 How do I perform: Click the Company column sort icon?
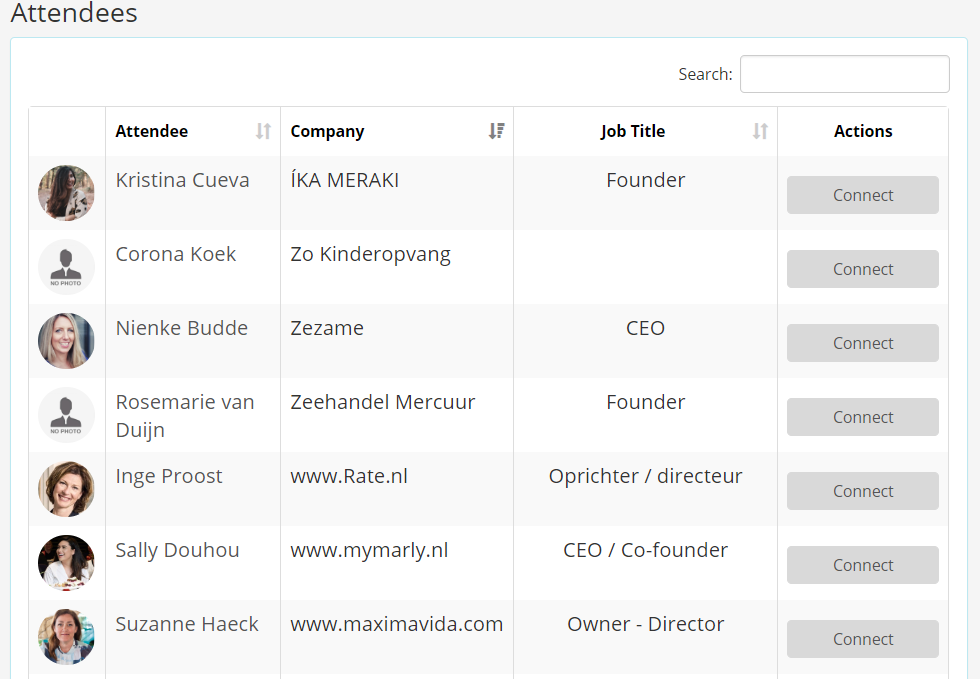(x=496, y=131)
